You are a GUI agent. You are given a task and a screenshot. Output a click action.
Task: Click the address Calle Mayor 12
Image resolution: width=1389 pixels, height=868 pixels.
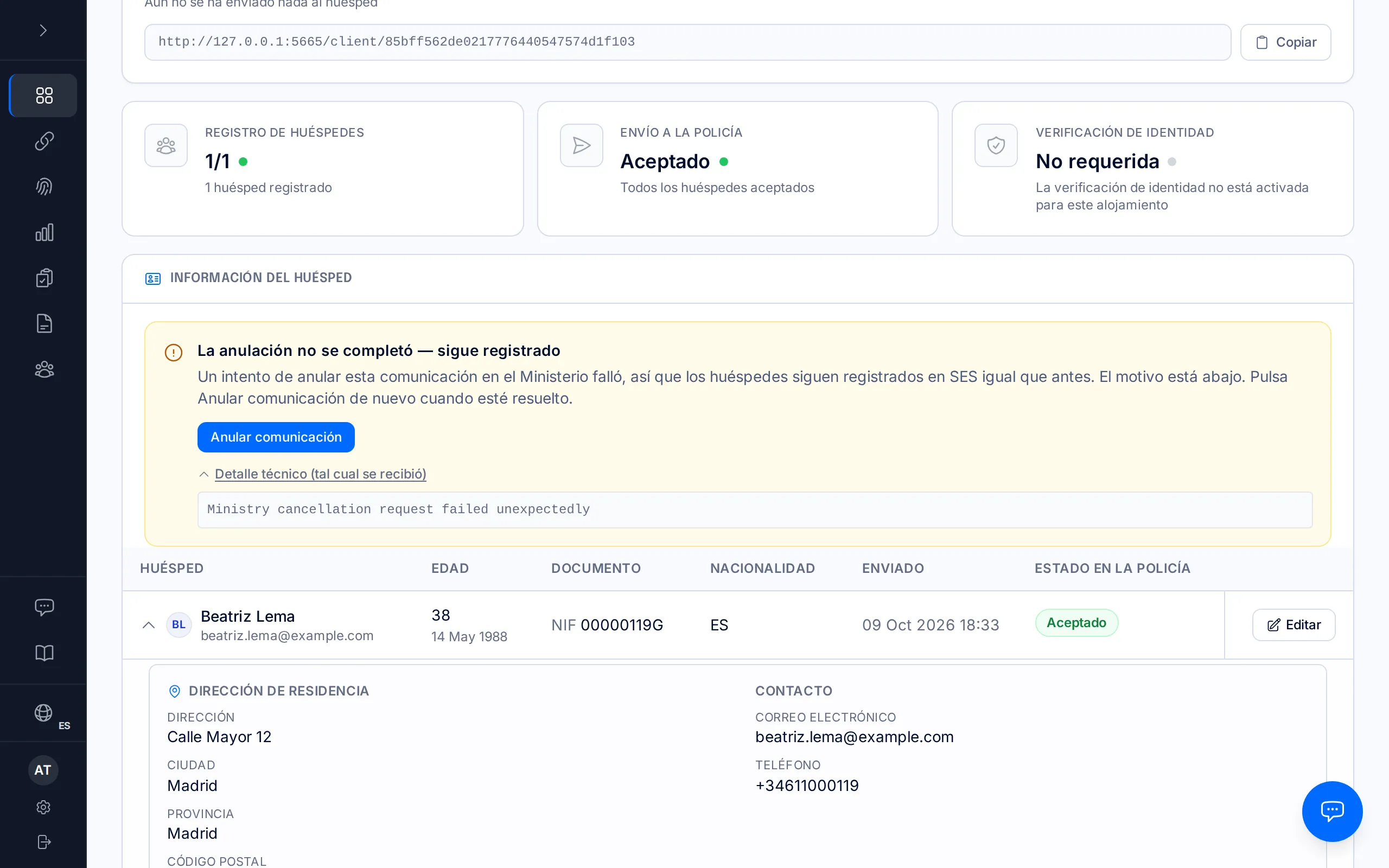pos(219,737)
